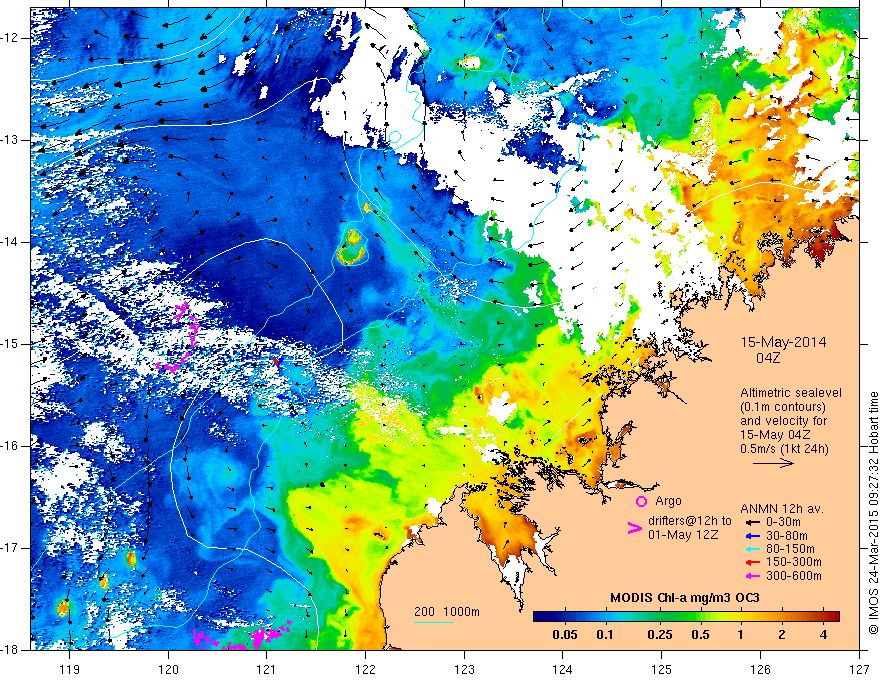Click the '150-300m' depth label

point(794,562)
